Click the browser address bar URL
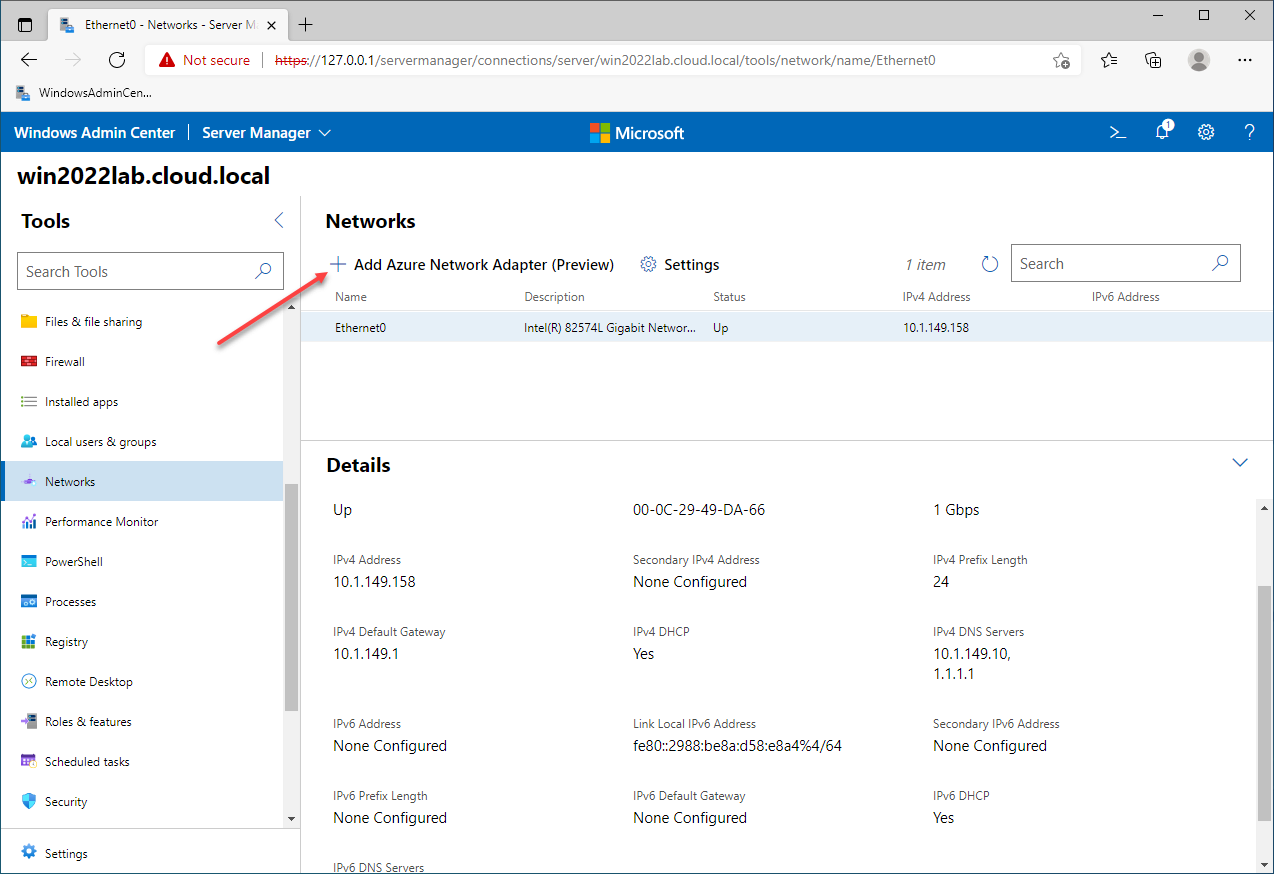 click(605, 60)
